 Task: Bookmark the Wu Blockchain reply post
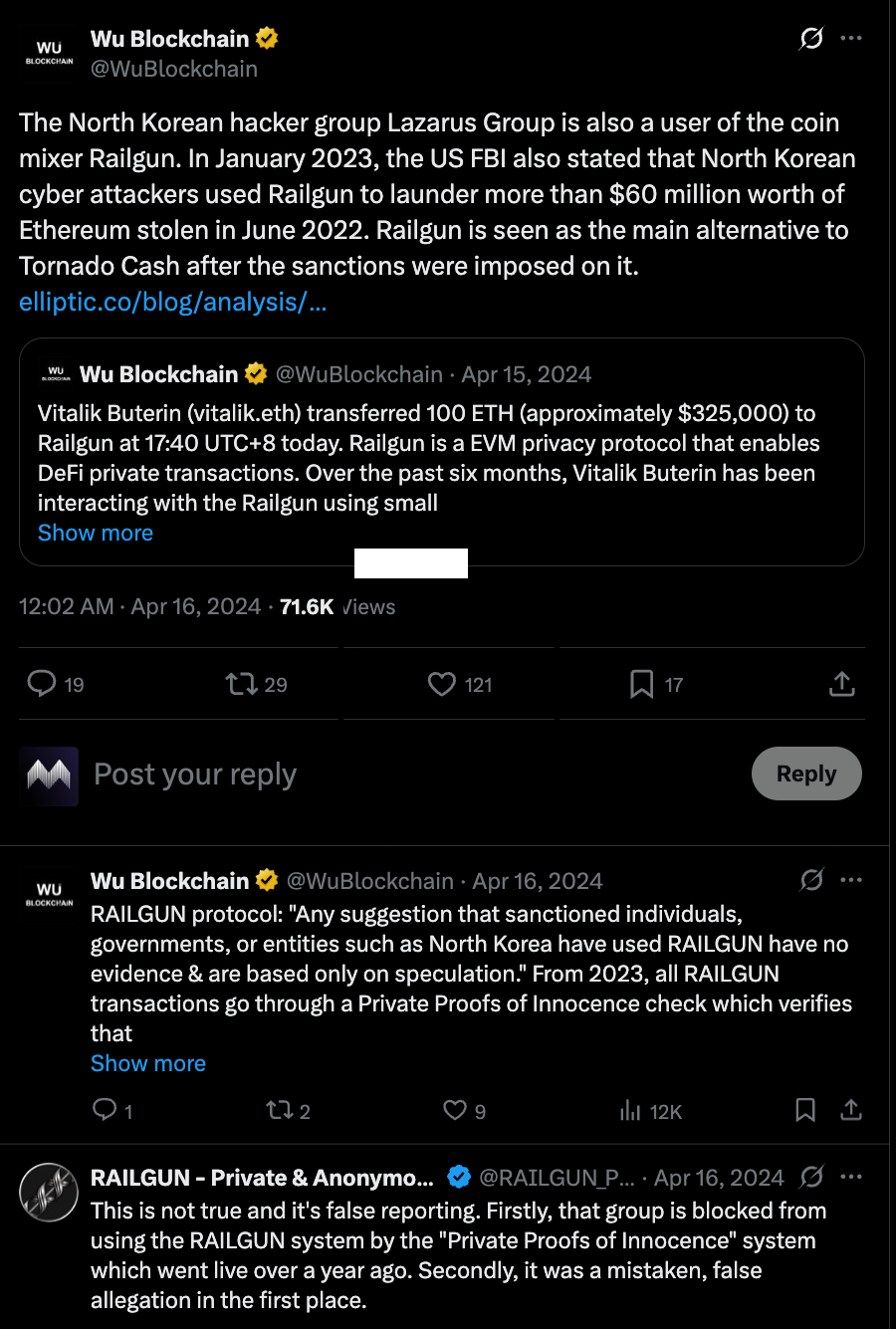coord(805,1110)
